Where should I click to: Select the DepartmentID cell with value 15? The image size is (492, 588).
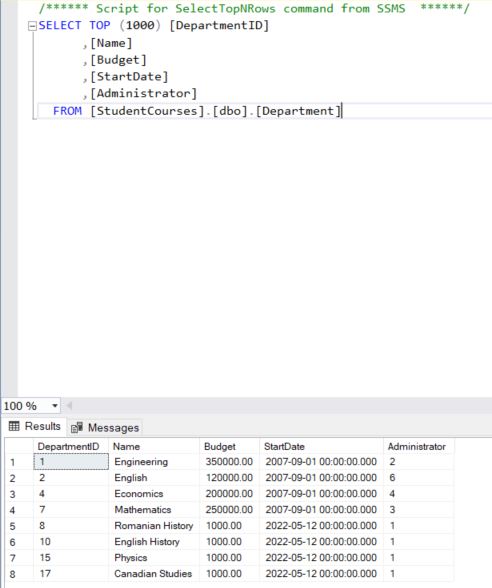tap(71, 558)
